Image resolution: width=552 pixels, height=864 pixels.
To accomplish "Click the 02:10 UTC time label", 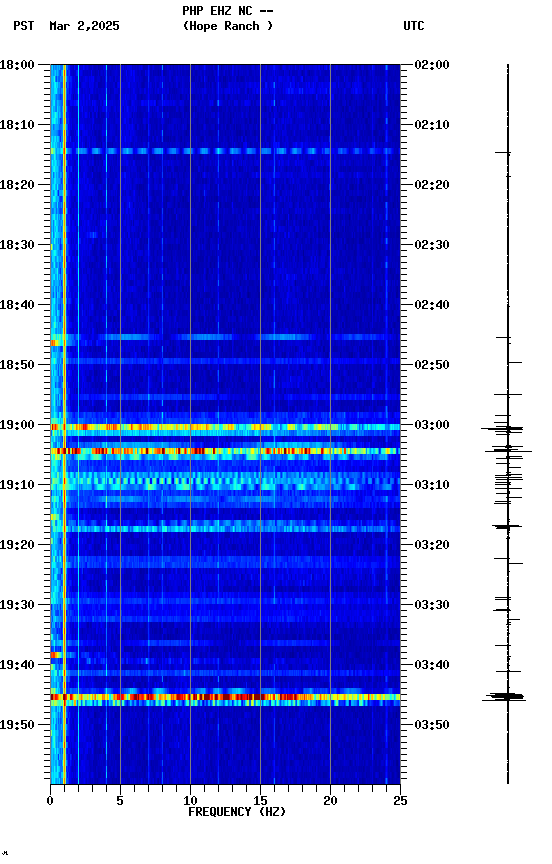I will point(432,125).
